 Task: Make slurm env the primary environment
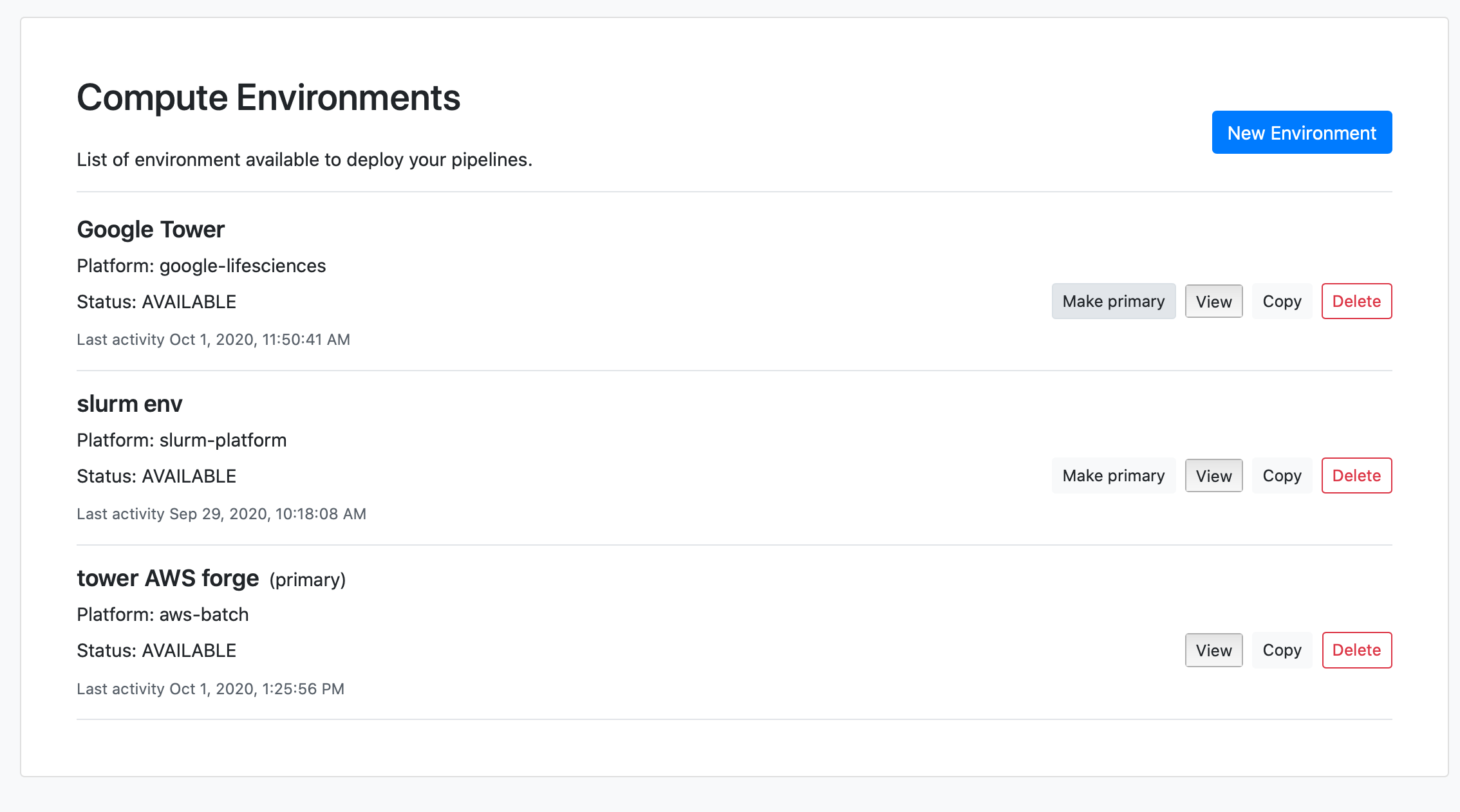click(x=1114, y=475)
